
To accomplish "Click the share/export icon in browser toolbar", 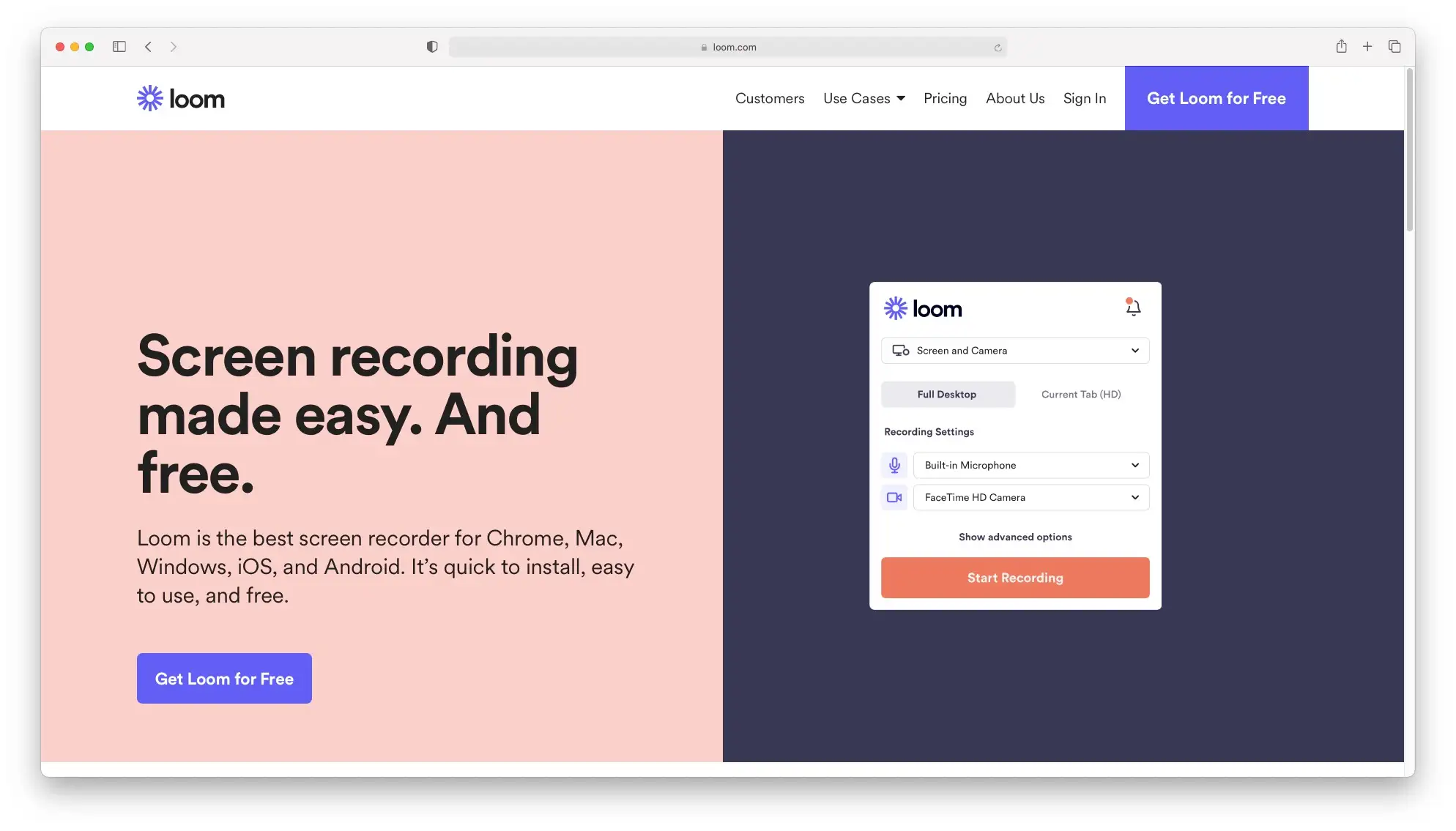I will click(x=1341, y=45).
